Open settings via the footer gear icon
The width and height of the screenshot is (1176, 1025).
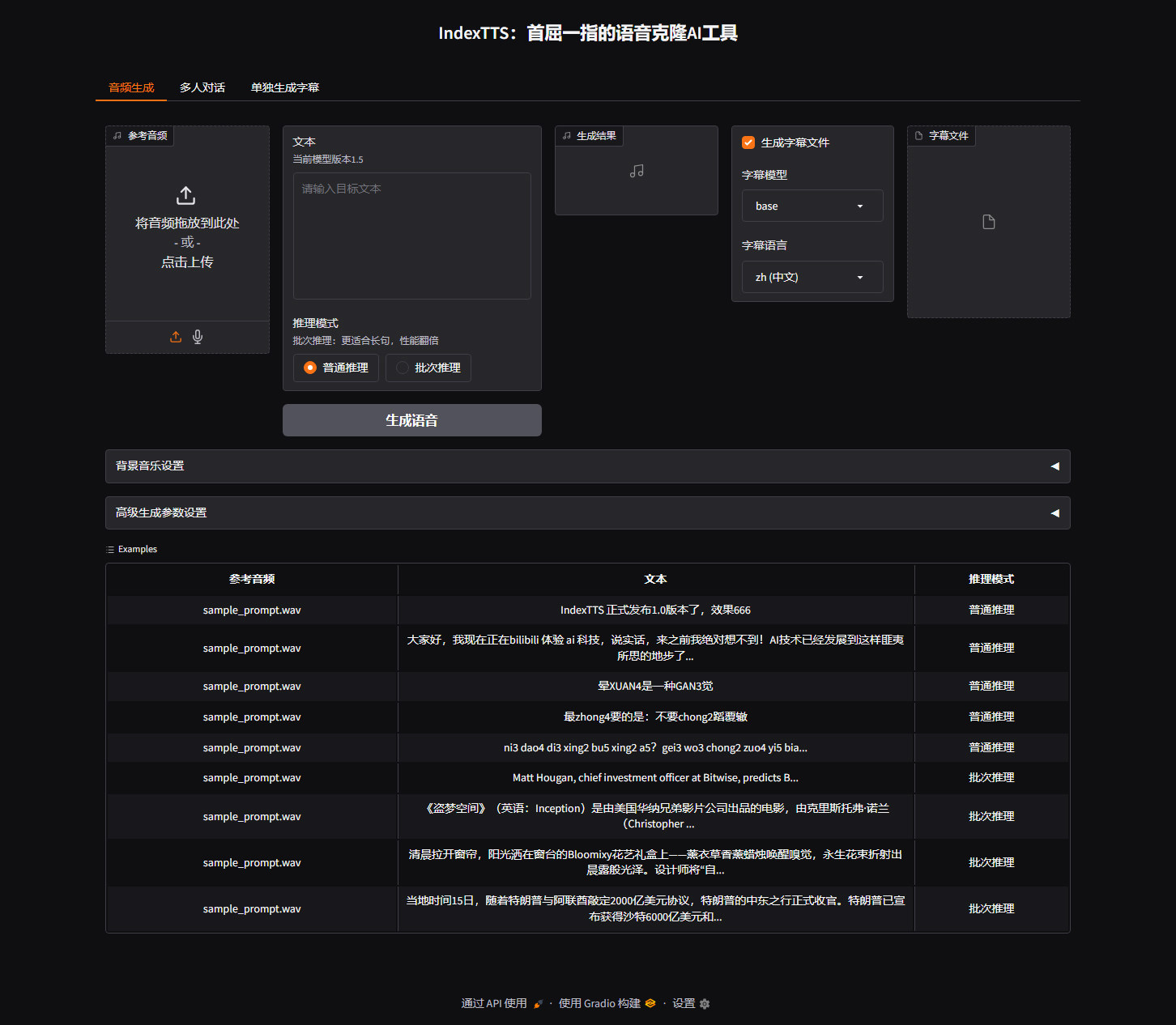(x=705, y=1004)
